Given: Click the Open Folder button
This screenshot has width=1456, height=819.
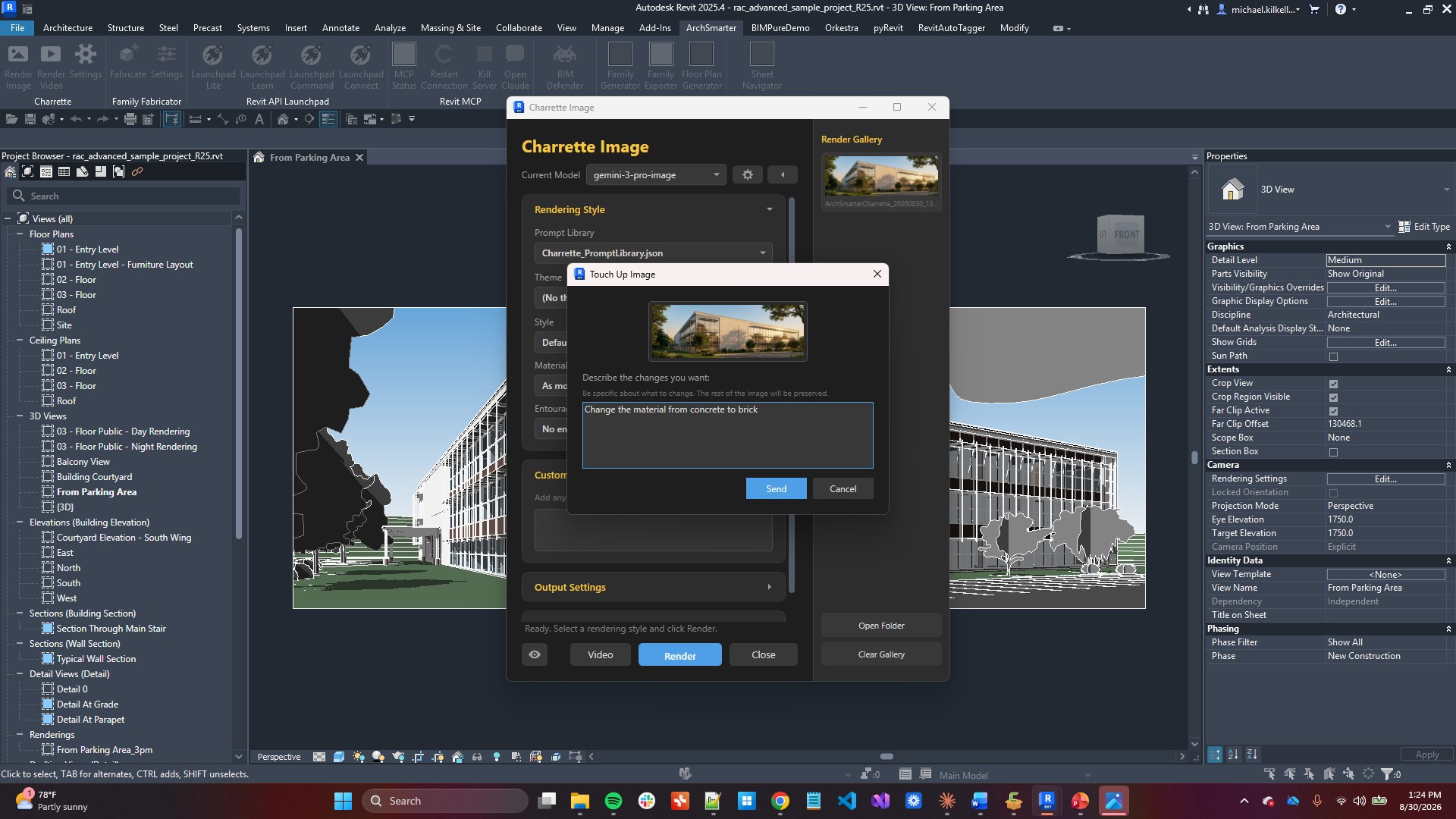Looking at the screenshot, I should [881, 626].
